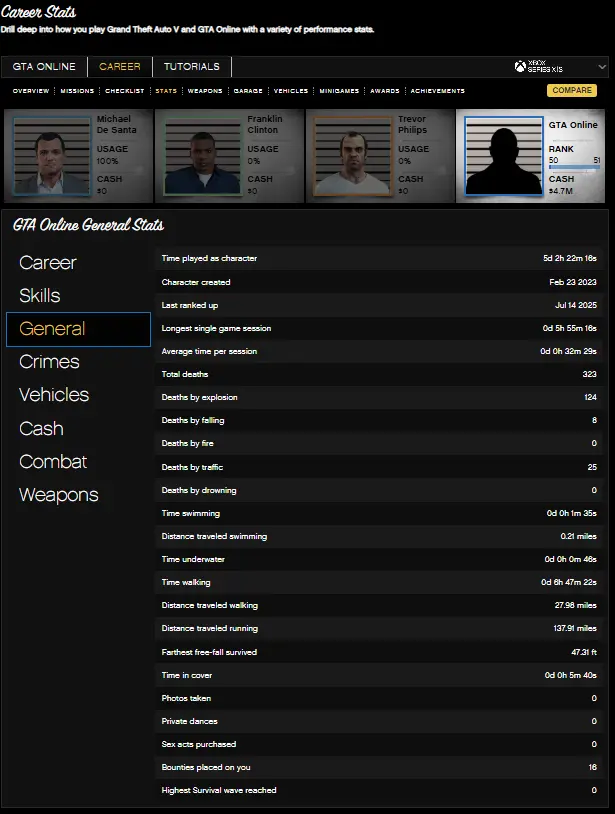615x814 pixels.
Task: Open the Career stats category
Action: pyautogui.click(x=48, y=263)
